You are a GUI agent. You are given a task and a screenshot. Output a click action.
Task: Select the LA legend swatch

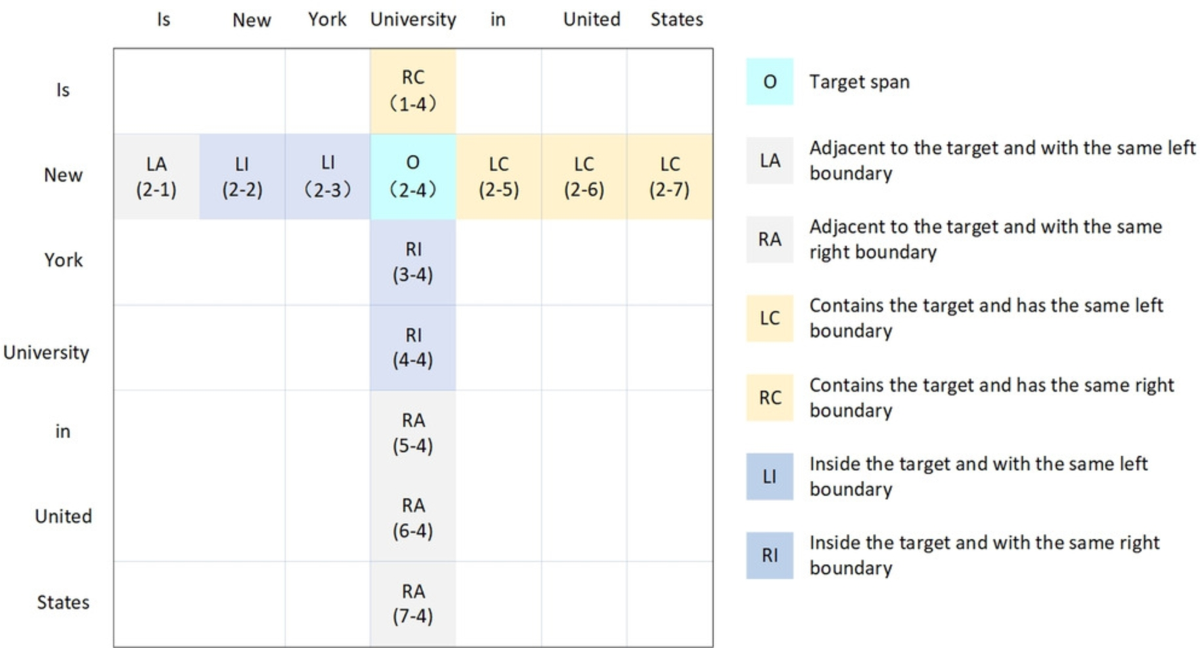click(x=769, y=161)
